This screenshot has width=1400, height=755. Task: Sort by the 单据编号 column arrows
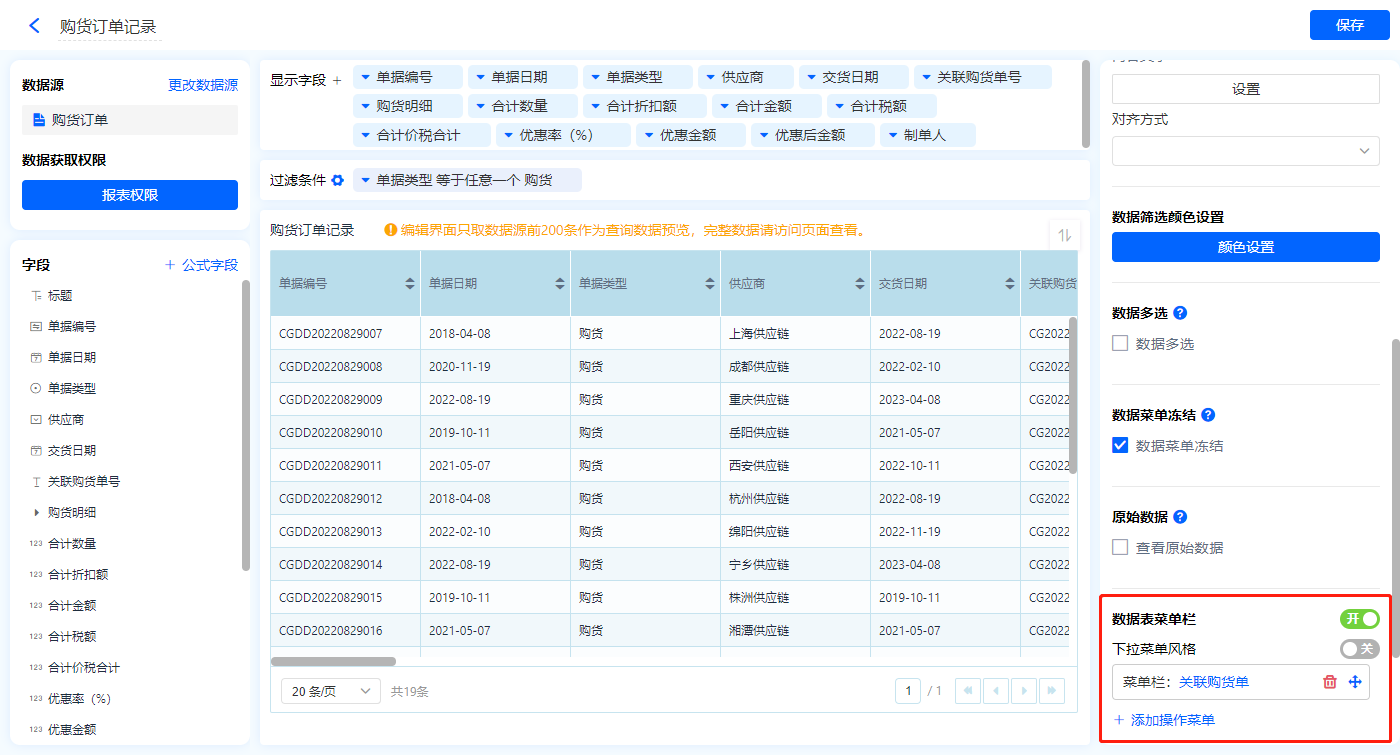[x=410, y=284]
